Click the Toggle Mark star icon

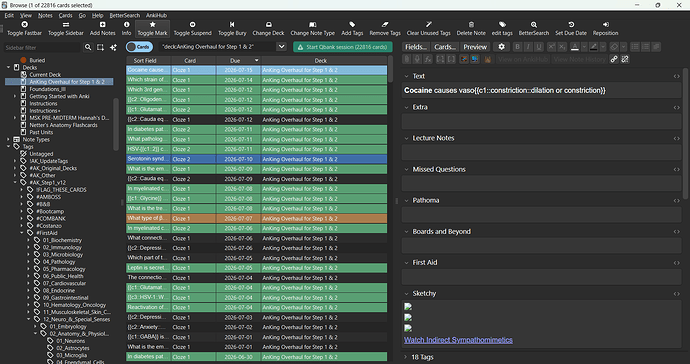point(152,25)
